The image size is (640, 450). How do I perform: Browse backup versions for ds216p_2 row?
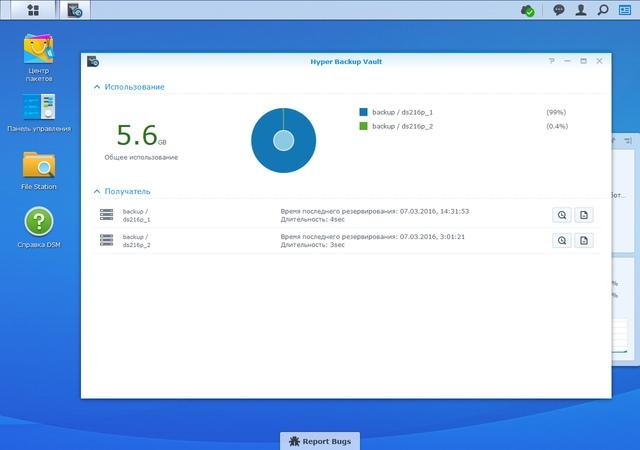tap(562, 241)
